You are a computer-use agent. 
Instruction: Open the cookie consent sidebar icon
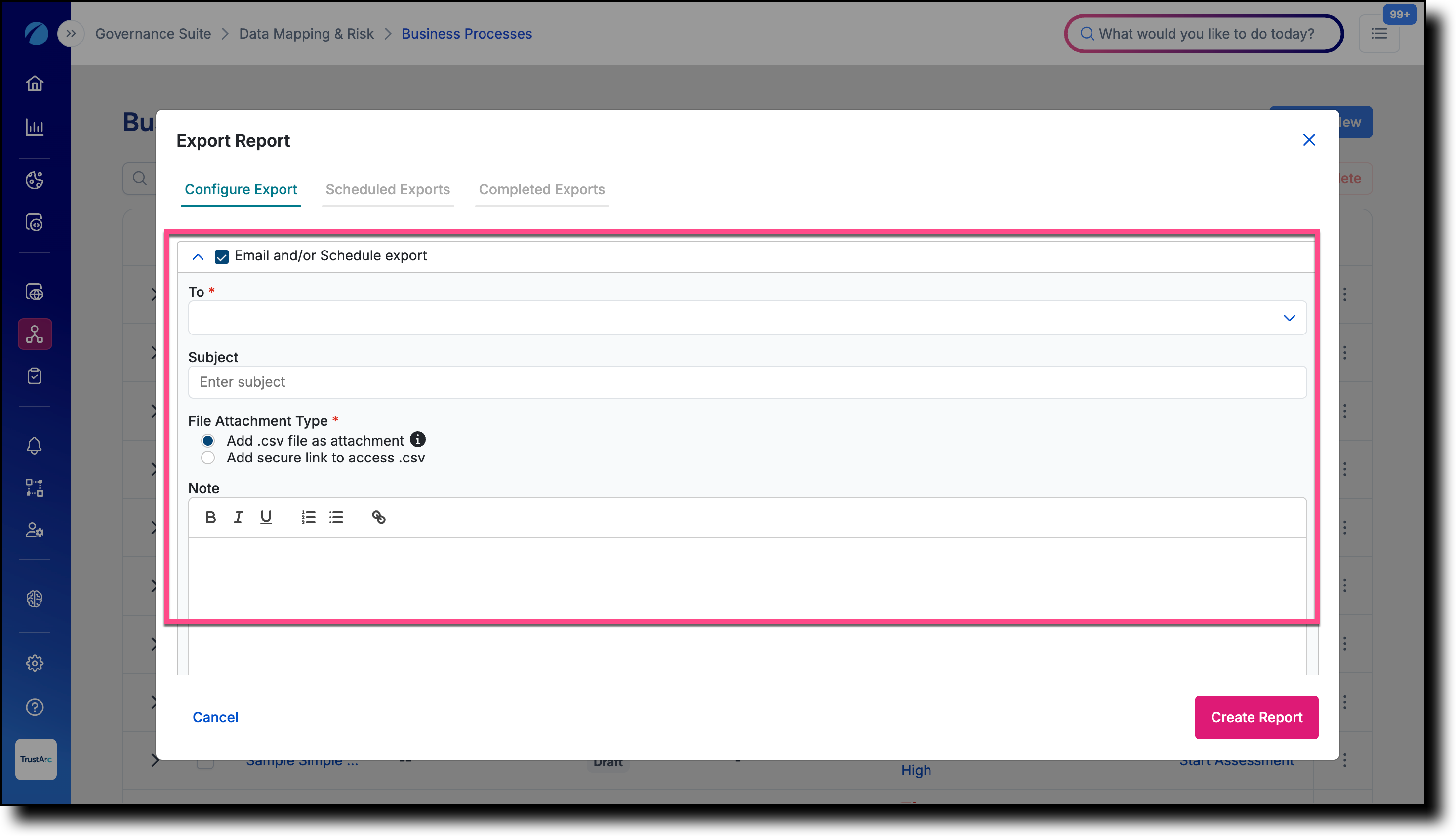35,180
